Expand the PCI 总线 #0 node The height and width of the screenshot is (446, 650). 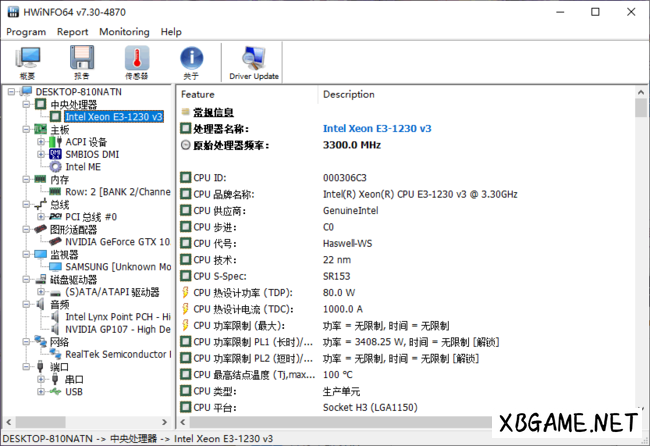click(41, 217)
